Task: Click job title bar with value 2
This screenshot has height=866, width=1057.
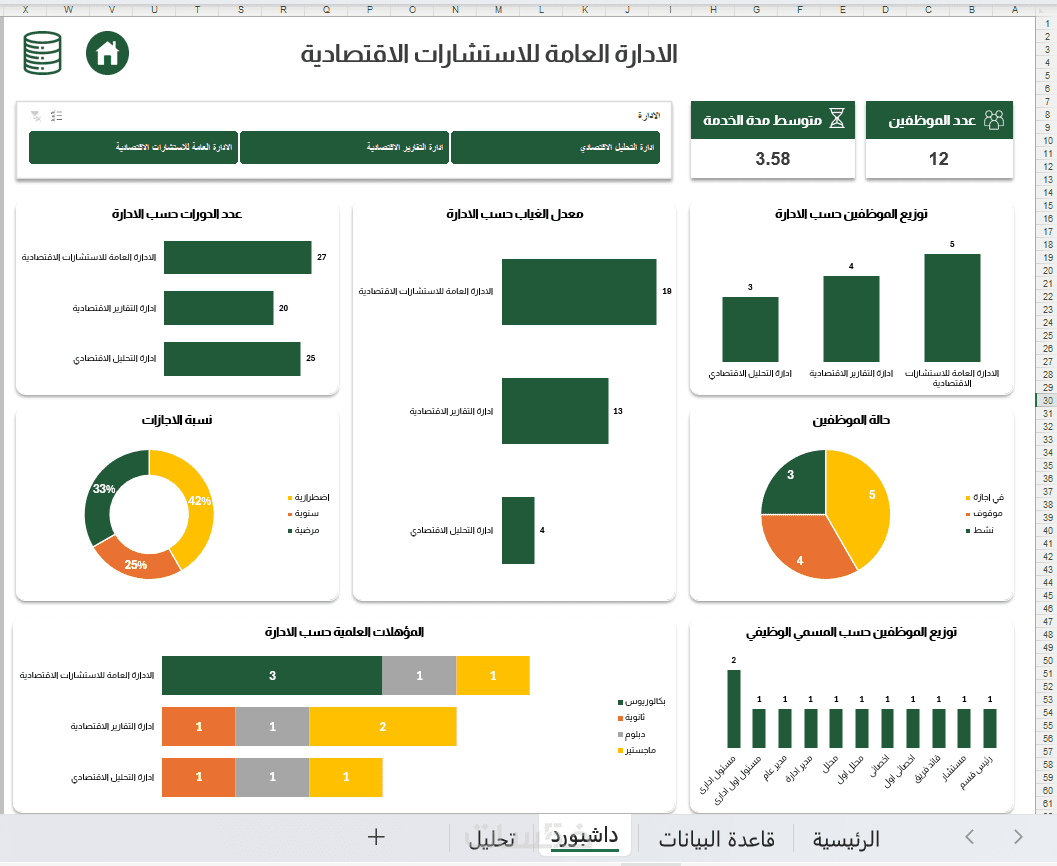Action: point(733,709)
